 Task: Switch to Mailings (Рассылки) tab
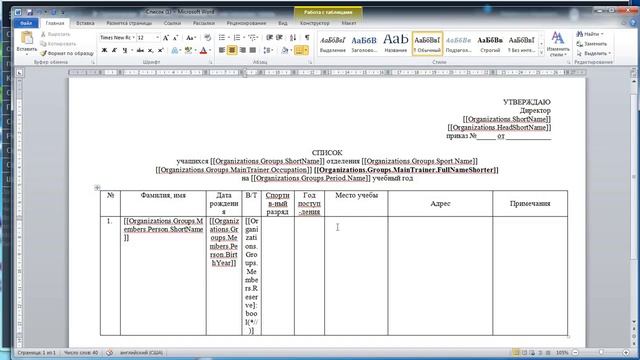pyautogui.click(x=204, y=23)
